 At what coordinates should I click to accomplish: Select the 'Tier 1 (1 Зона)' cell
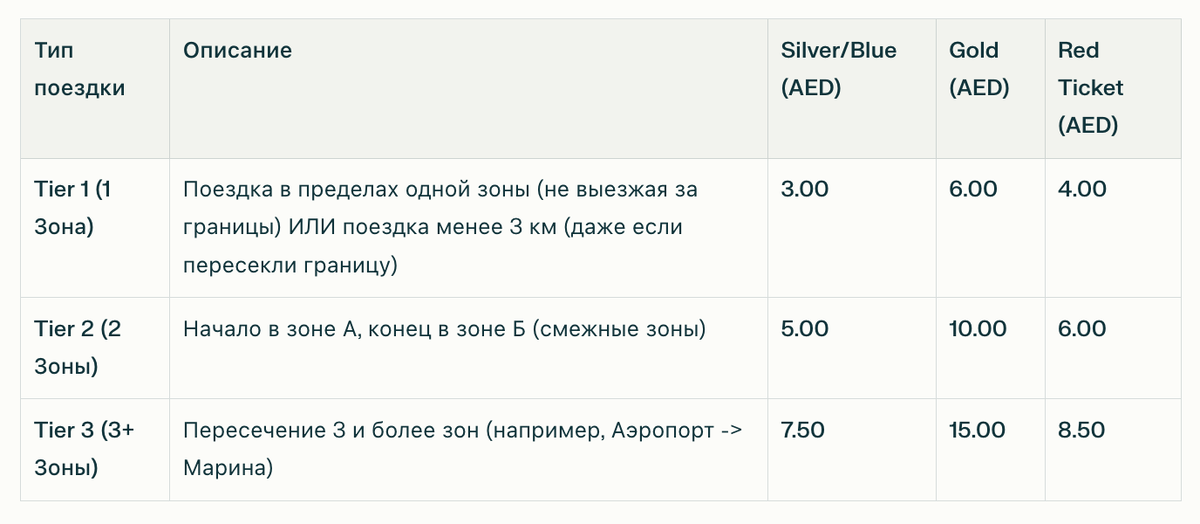(71, 207)
